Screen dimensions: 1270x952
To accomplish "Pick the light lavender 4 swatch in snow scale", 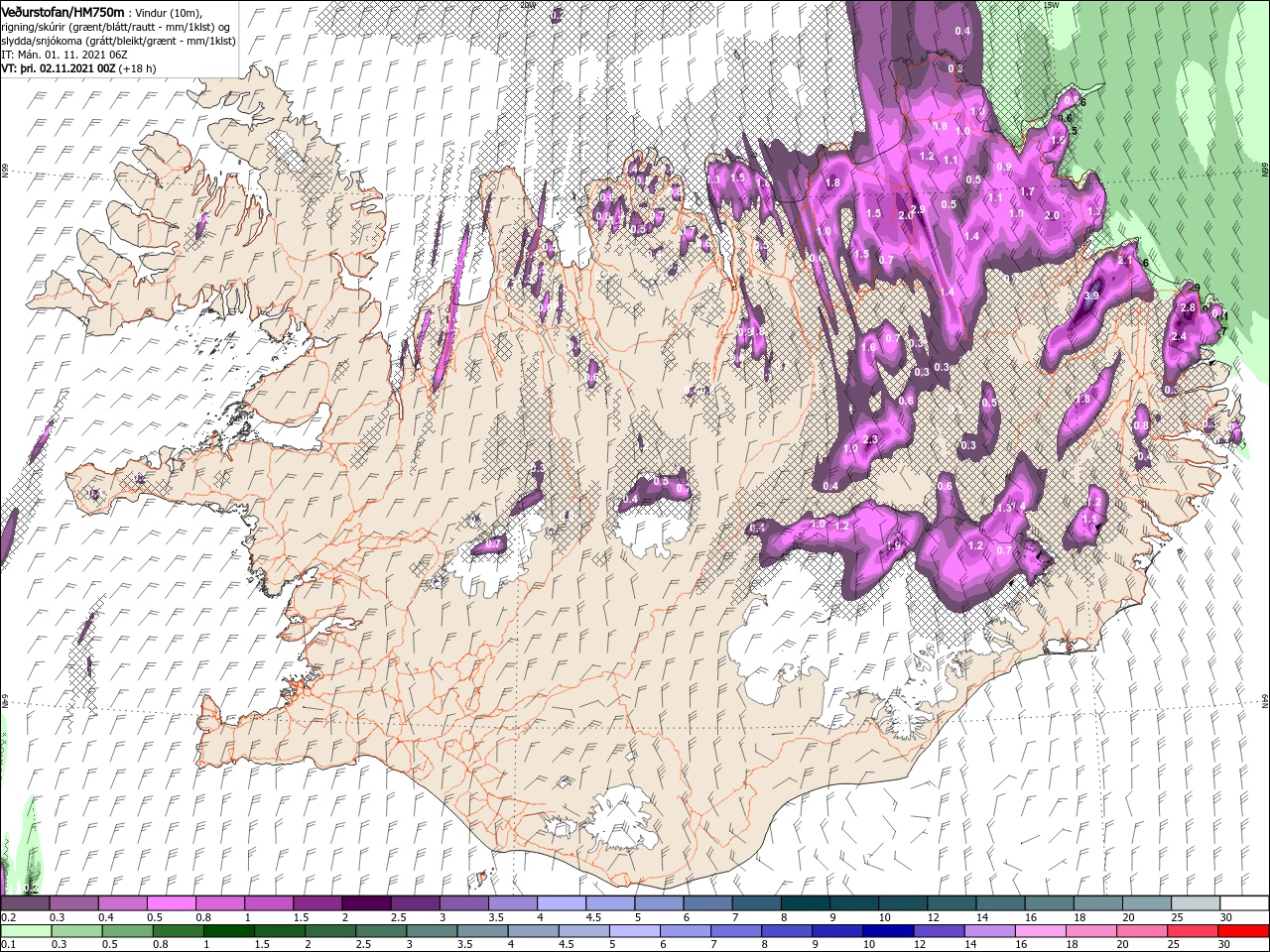I will (562, 903).
